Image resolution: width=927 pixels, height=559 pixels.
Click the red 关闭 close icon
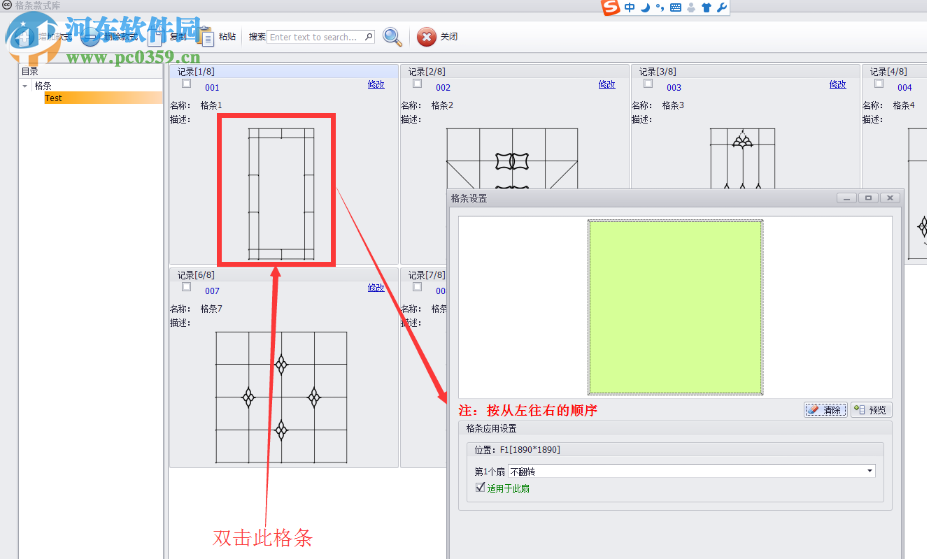[426, 37]
